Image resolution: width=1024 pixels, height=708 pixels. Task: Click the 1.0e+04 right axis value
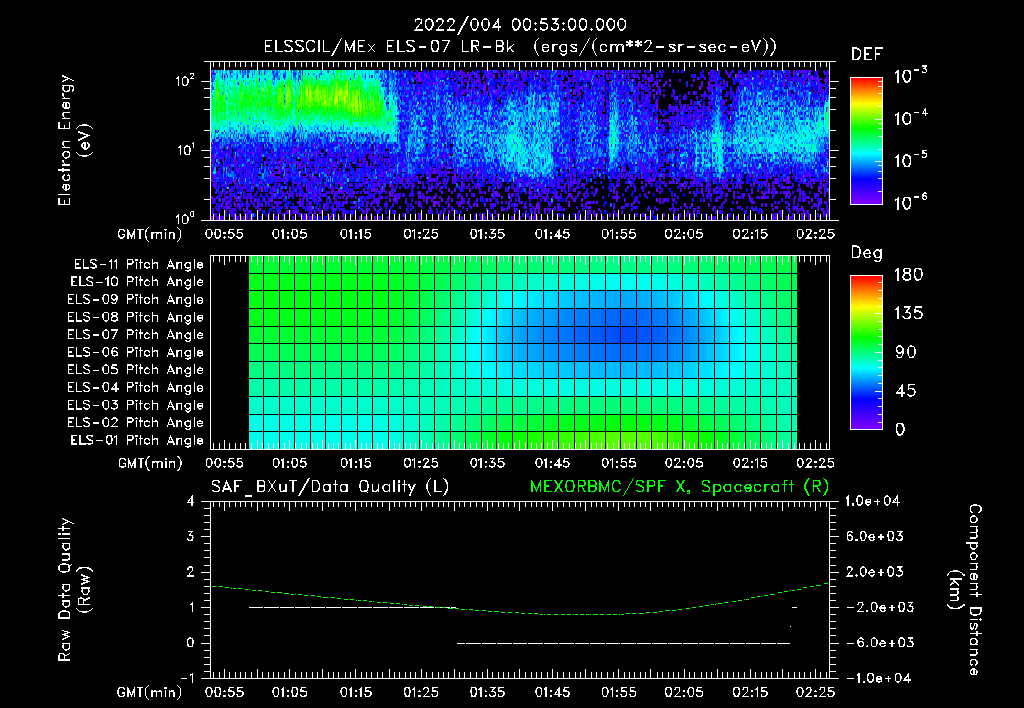(872, 501)
